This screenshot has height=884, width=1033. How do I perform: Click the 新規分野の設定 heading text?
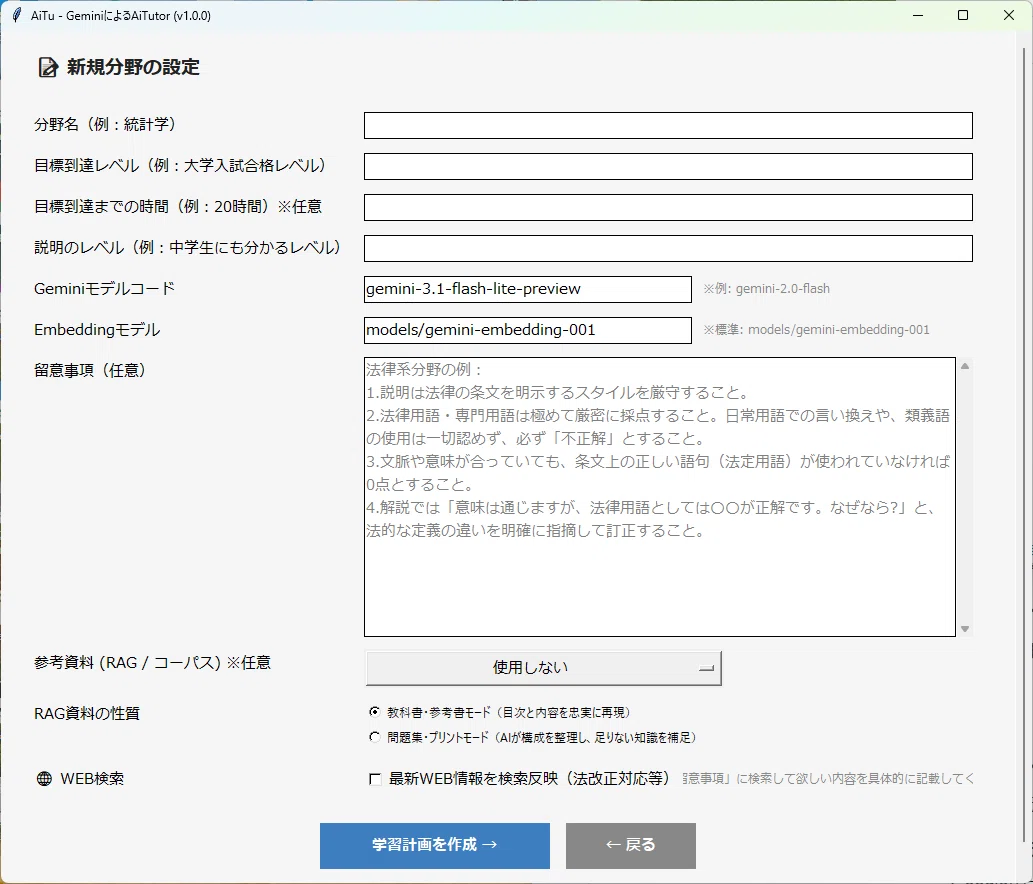(133, 67)
